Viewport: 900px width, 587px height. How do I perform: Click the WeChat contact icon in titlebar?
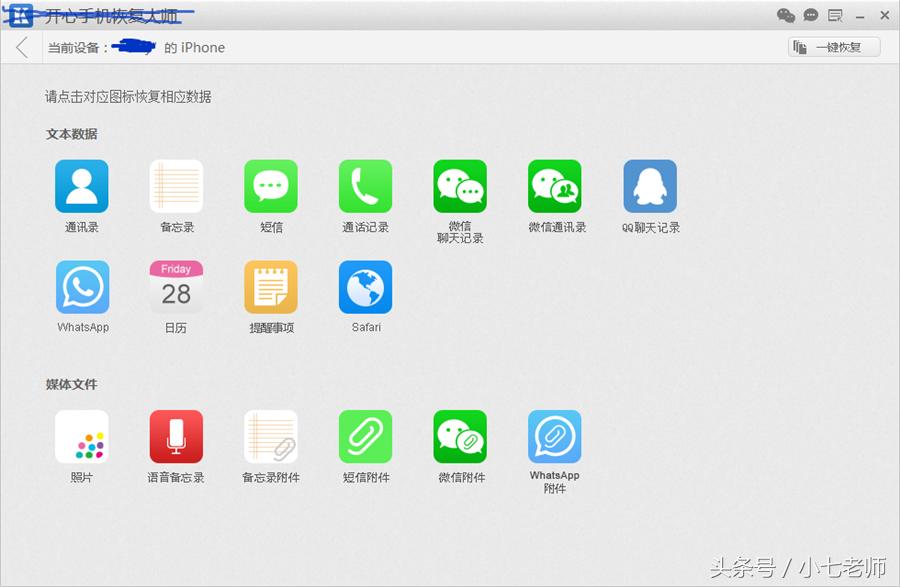point(786,15)
